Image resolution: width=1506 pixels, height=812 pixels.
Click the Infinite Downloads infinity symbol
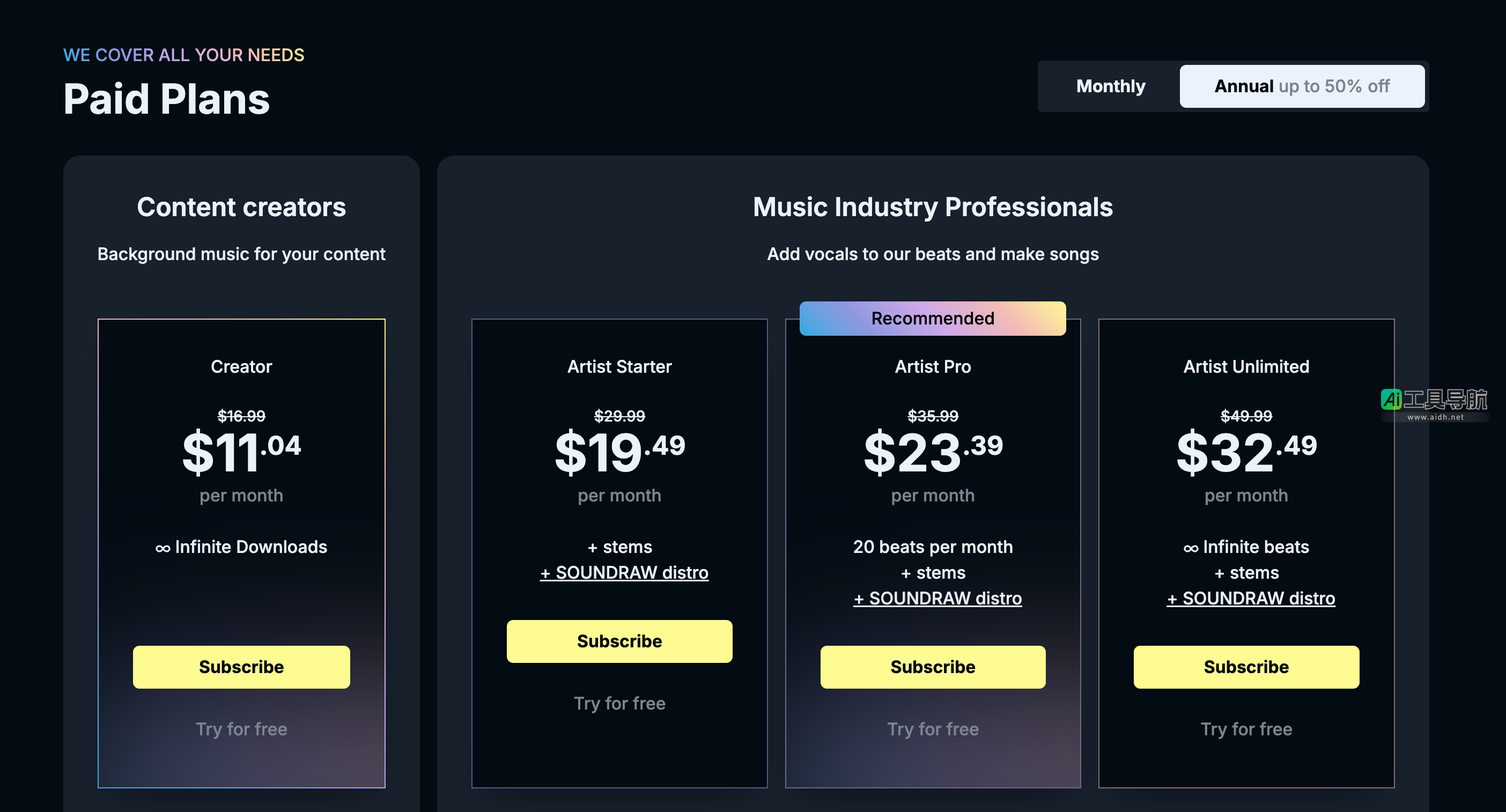(x=163, y=548)
